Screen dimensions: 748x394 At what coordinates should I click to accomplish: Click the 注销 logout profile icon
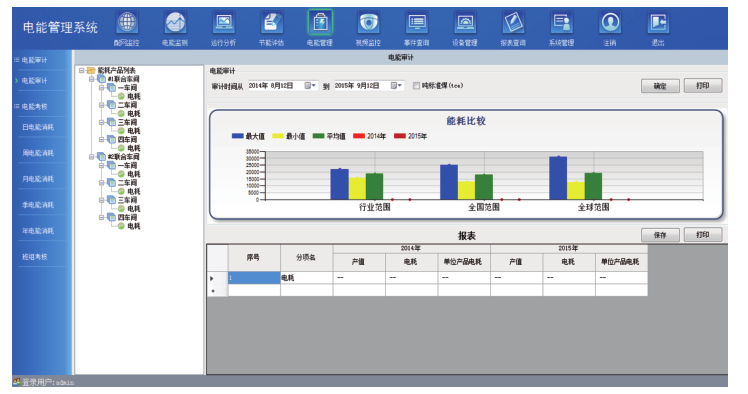point(610,22)
